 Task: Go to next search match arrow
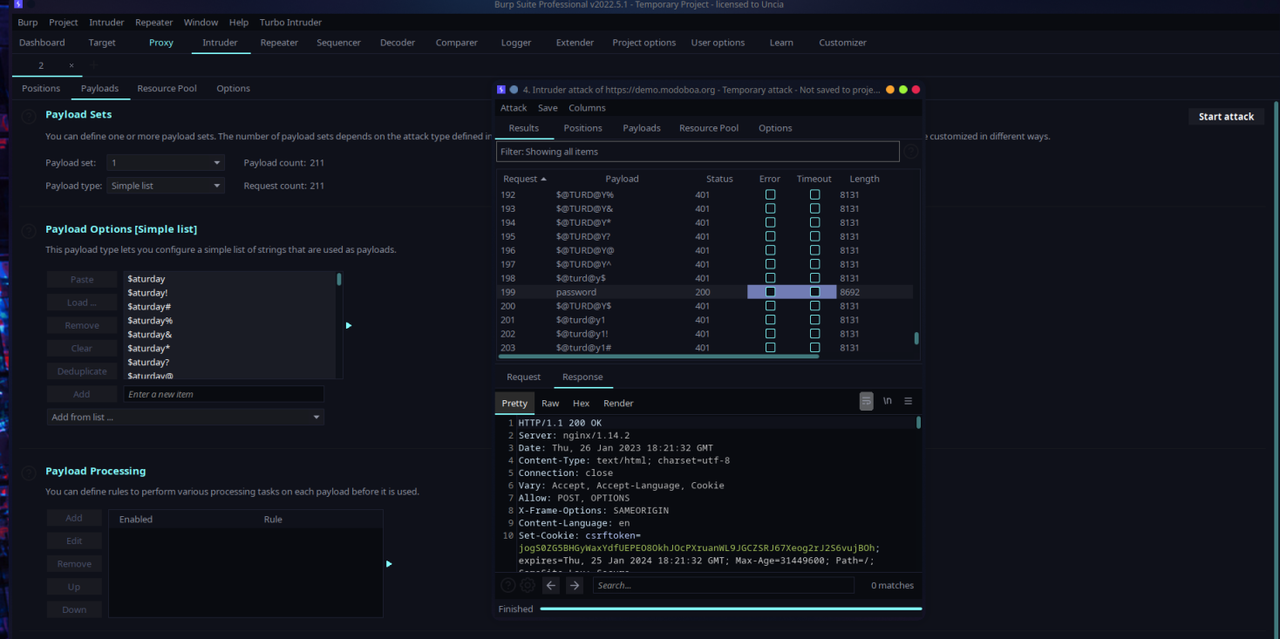pyautogui.click(x=574, y=585)
